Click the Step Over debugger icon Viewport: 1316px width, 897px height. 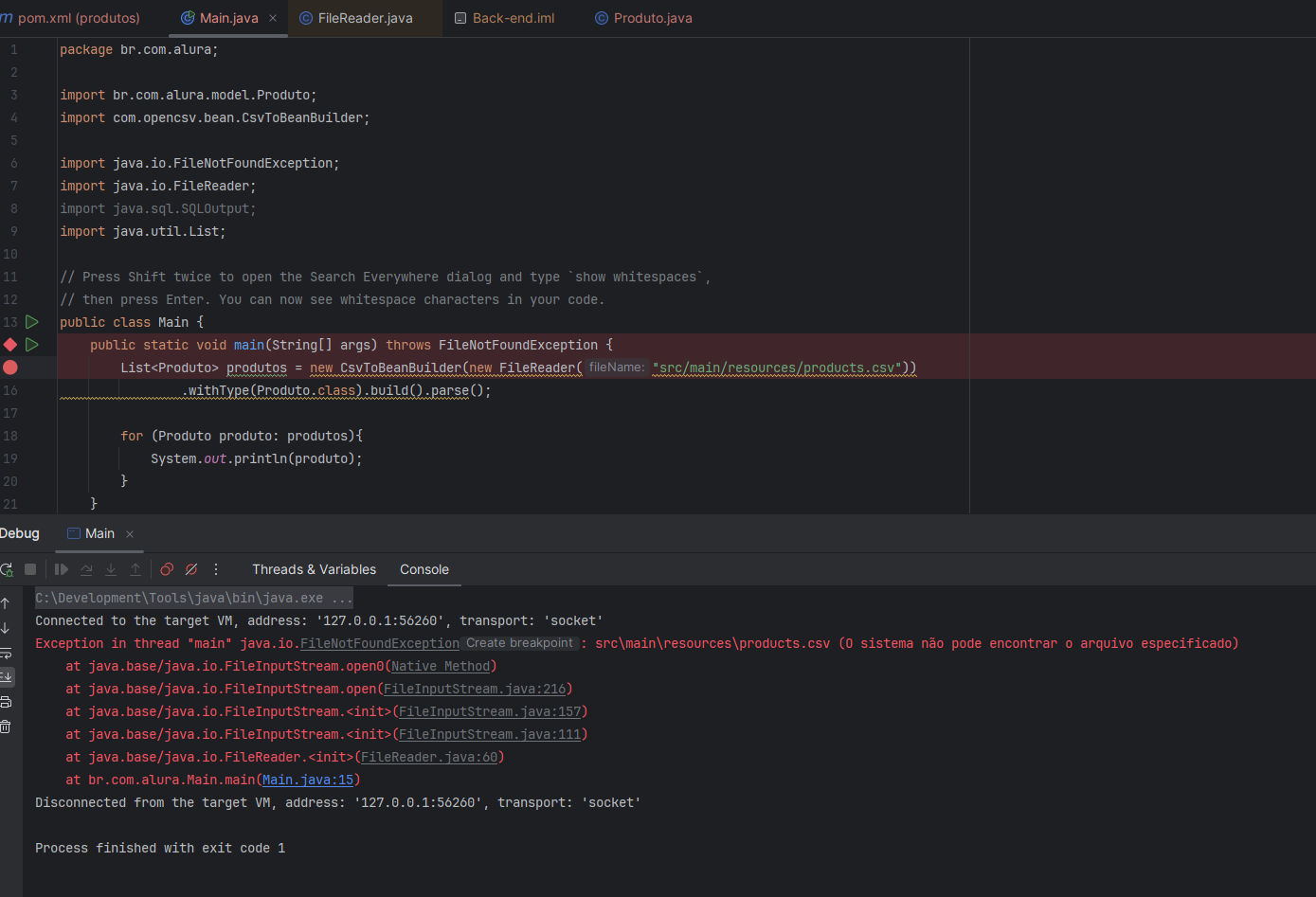(86, 569)
